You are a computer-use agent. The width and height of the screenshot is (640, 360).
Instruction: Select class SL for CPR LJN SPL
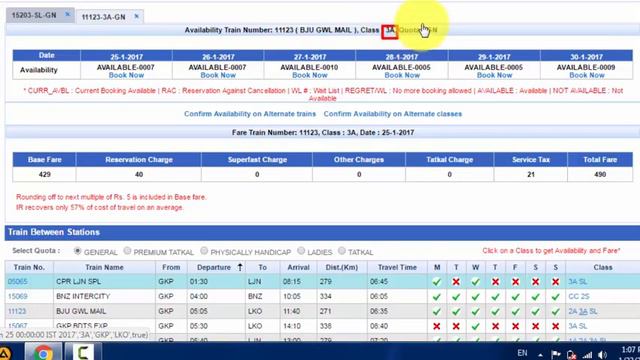coord(583,282)
